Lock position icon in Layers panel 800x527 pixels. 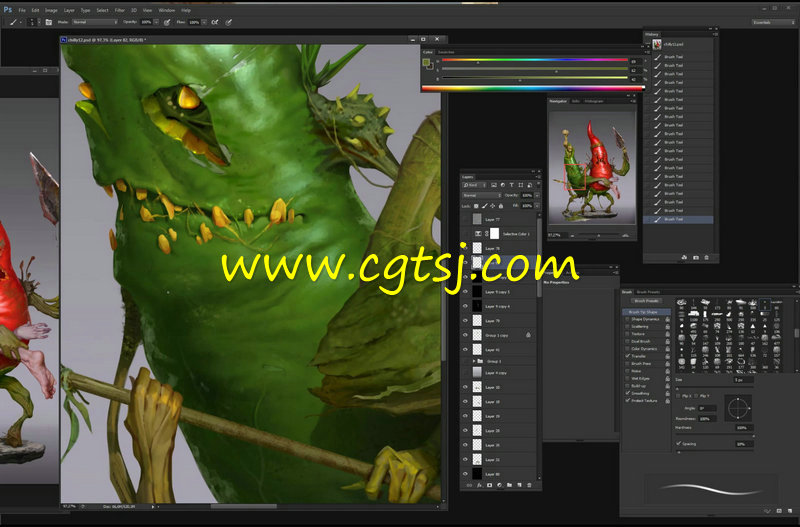pyautogui.click(x=492, y=206)
